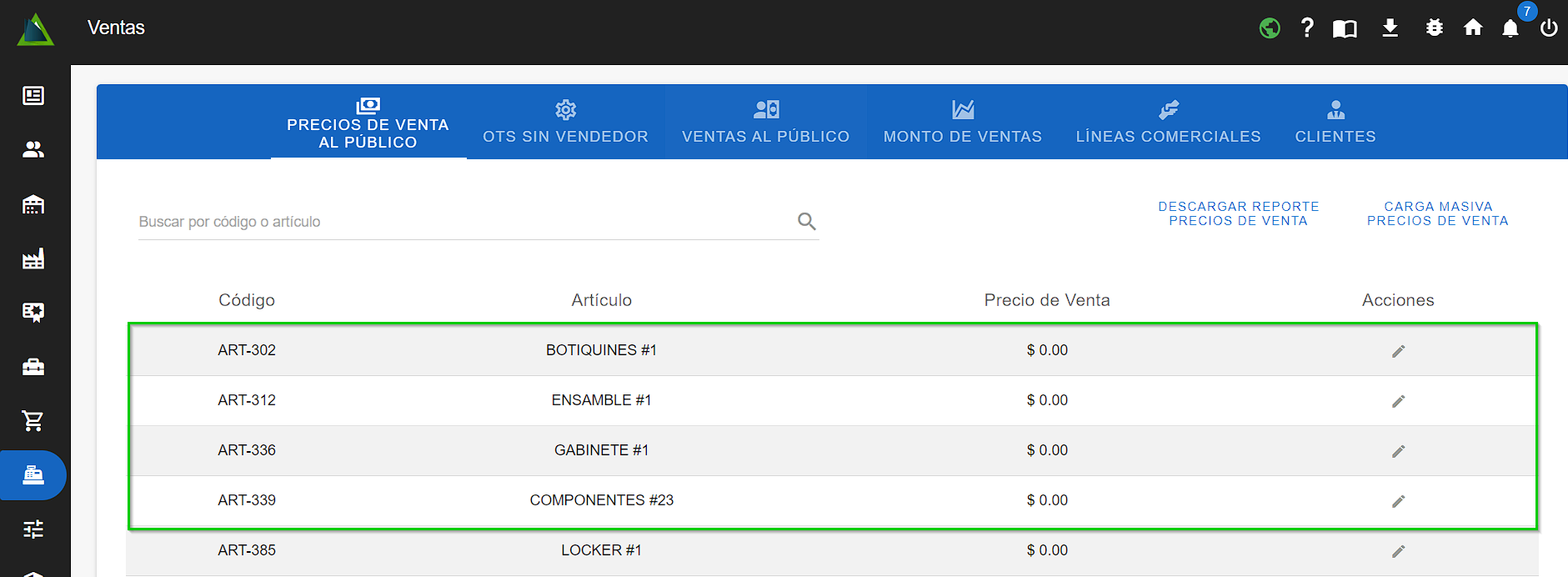The width and height of the screenshot is (1568, 577).
Task: Open shopping cart sidebar icon
Action: coord(33,421)
